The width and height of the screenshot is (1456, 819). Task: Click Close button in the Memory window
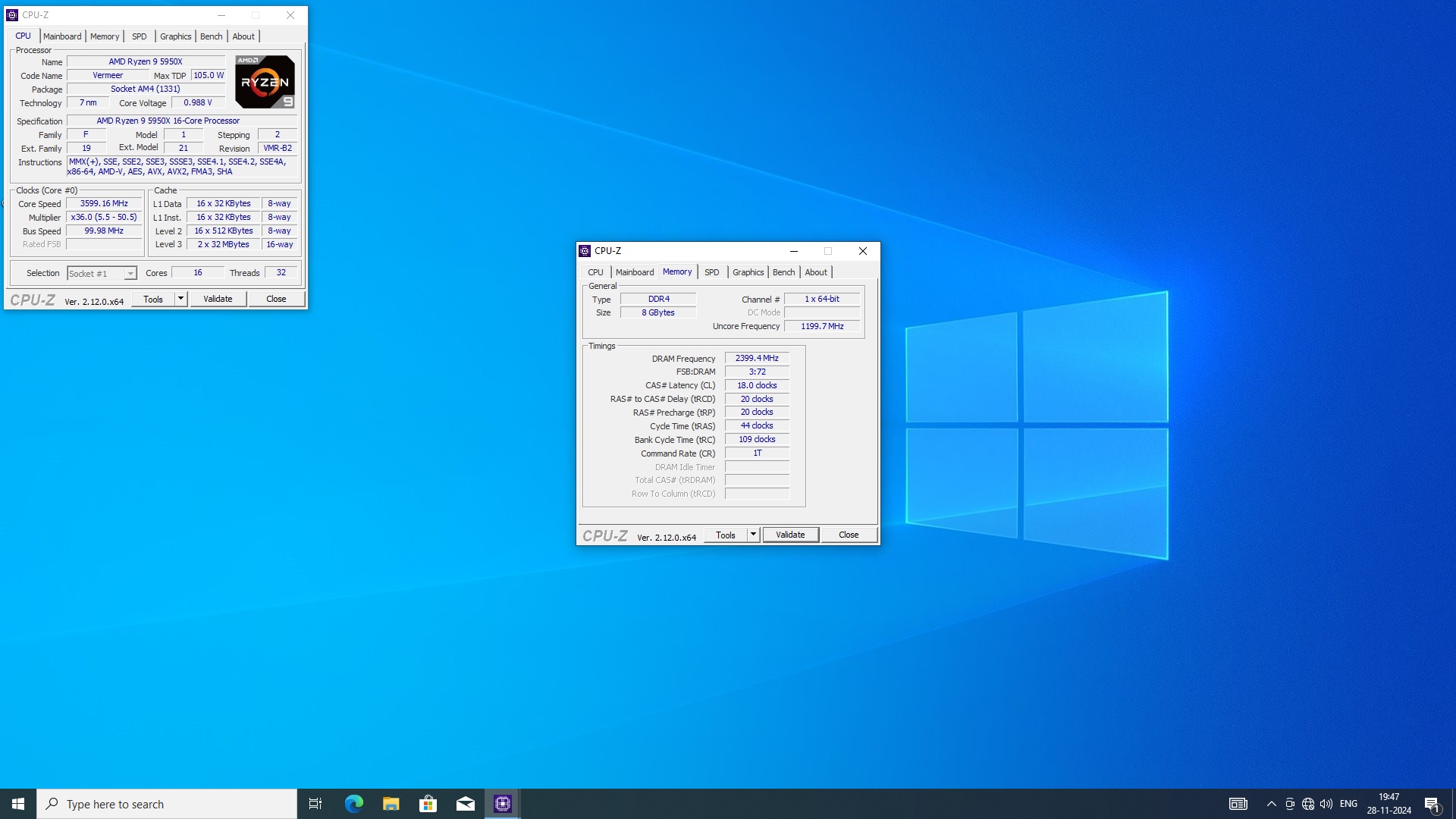849,535
